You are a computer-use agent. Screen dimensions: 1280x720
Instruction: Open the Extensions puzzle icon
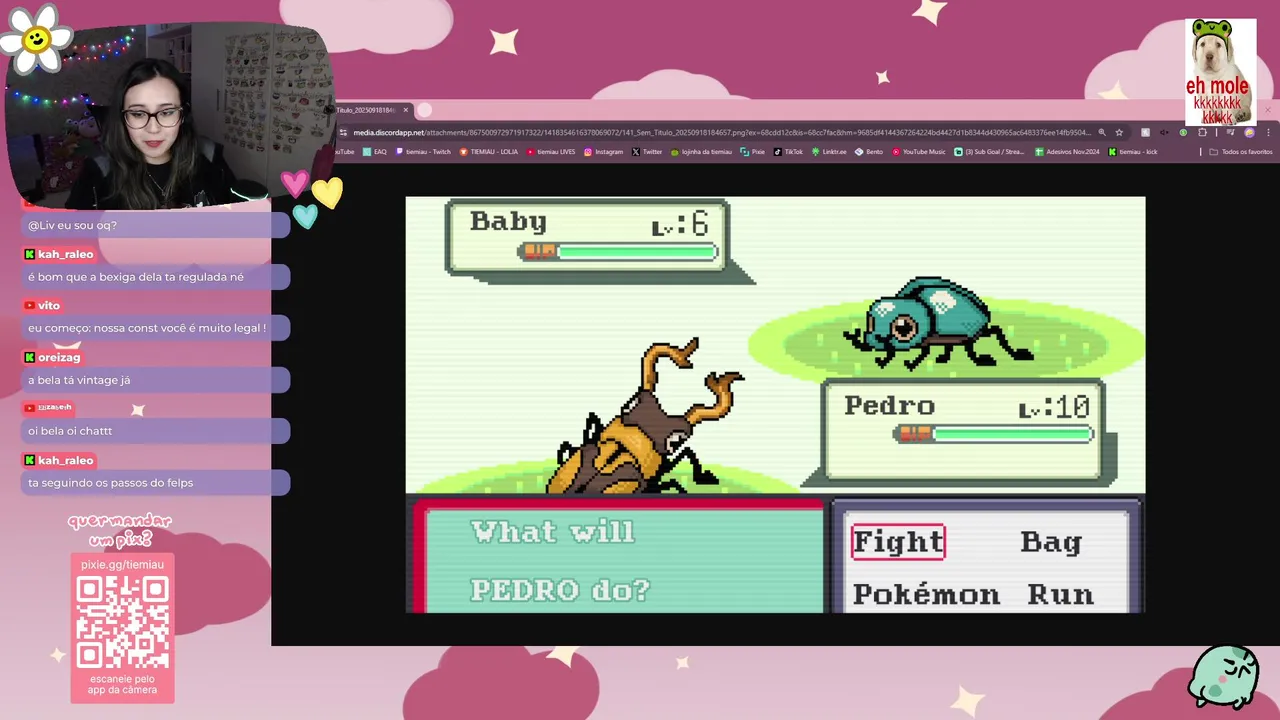1202,132
